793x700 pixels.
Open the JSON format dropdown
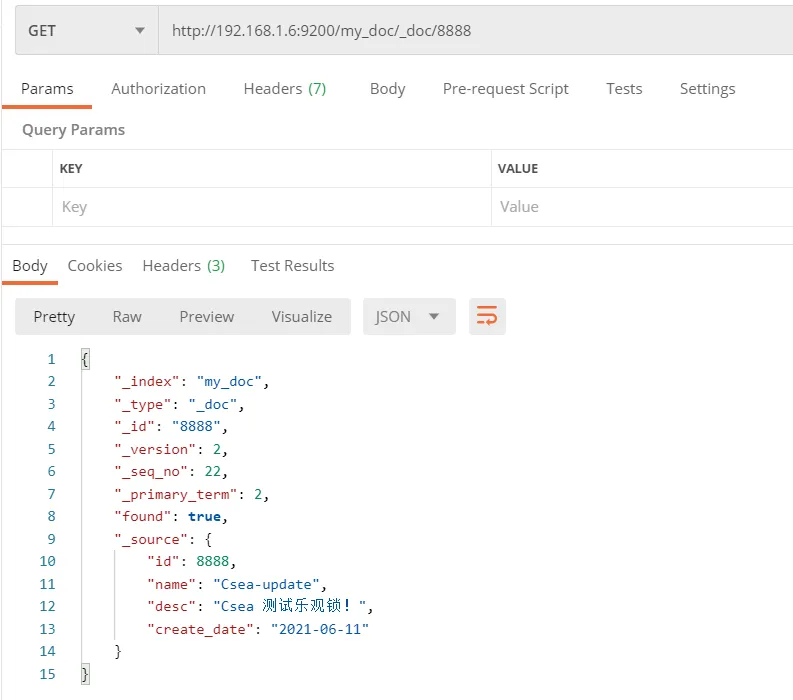tap(408, 316)
